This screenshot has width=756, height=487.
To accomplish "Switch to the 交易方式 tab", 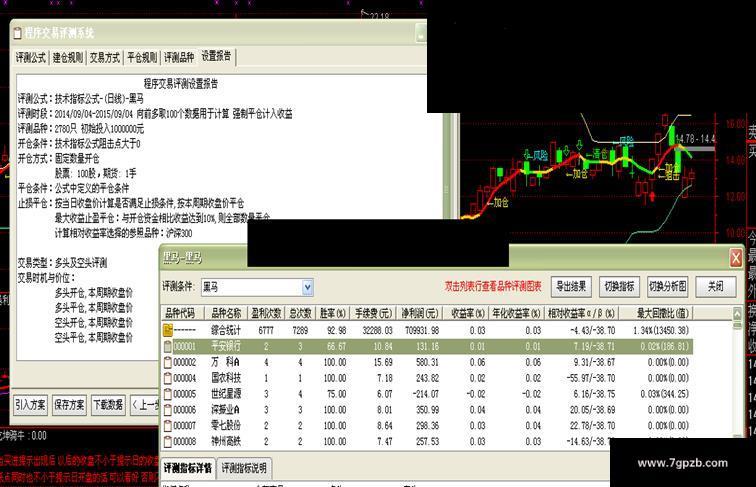I will tap(105, 58).
